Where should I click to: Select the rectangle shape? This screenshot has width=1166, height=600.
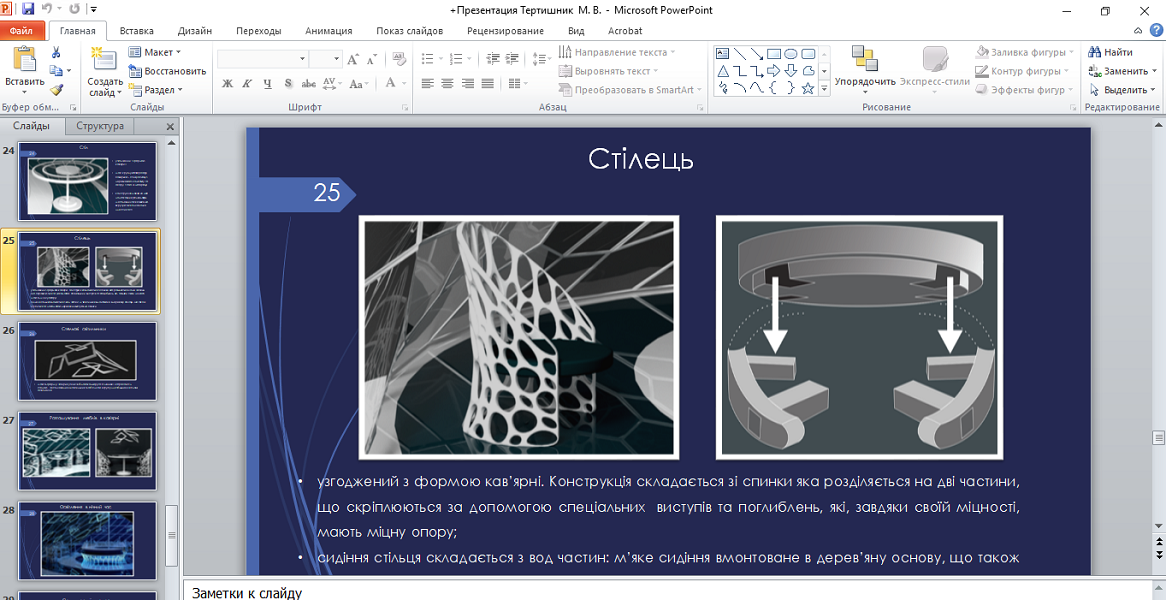774,54
